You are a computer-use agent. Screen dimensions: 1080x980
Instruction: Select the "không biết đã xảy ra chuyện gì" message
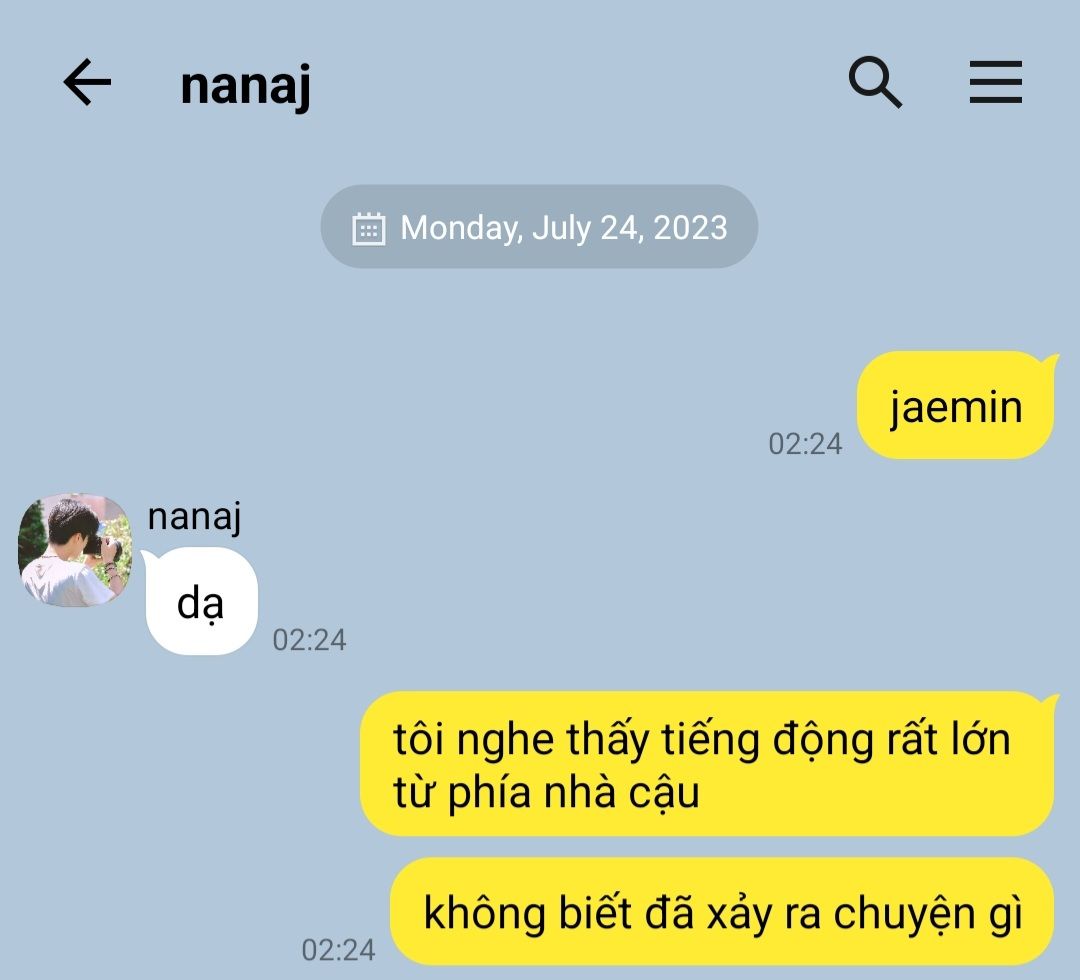click(x=723, y=911)
